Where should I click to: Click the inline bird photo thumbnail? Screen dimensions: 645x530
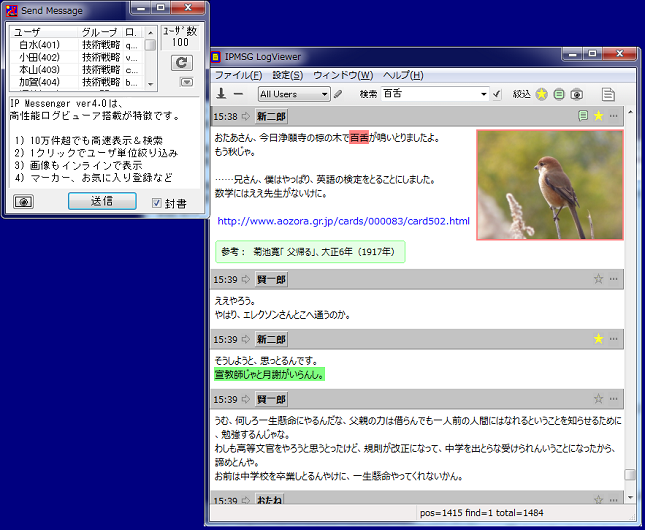(550, 185)
